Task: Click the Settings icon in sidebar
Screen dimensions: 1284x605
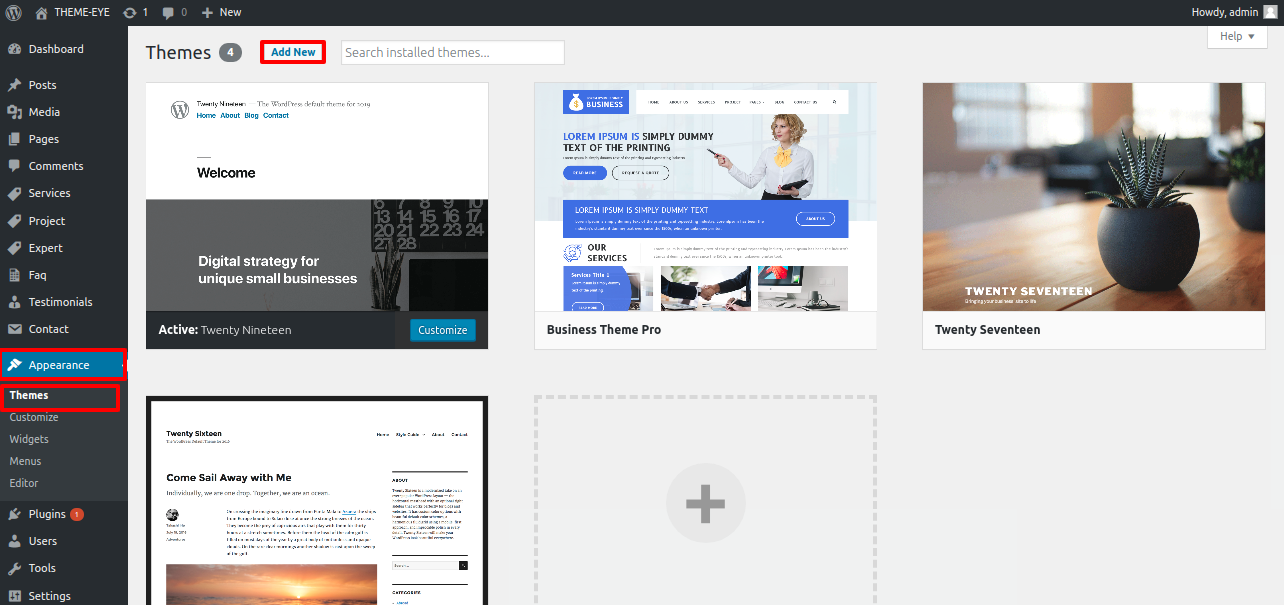Action: 14,596
